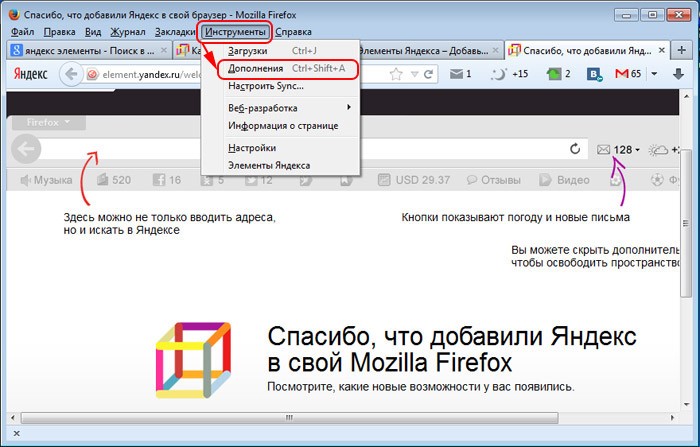This screenshot has height=447, width=700.
Task: Open the VK (В) toolbar button
Action: coord(594,74)
